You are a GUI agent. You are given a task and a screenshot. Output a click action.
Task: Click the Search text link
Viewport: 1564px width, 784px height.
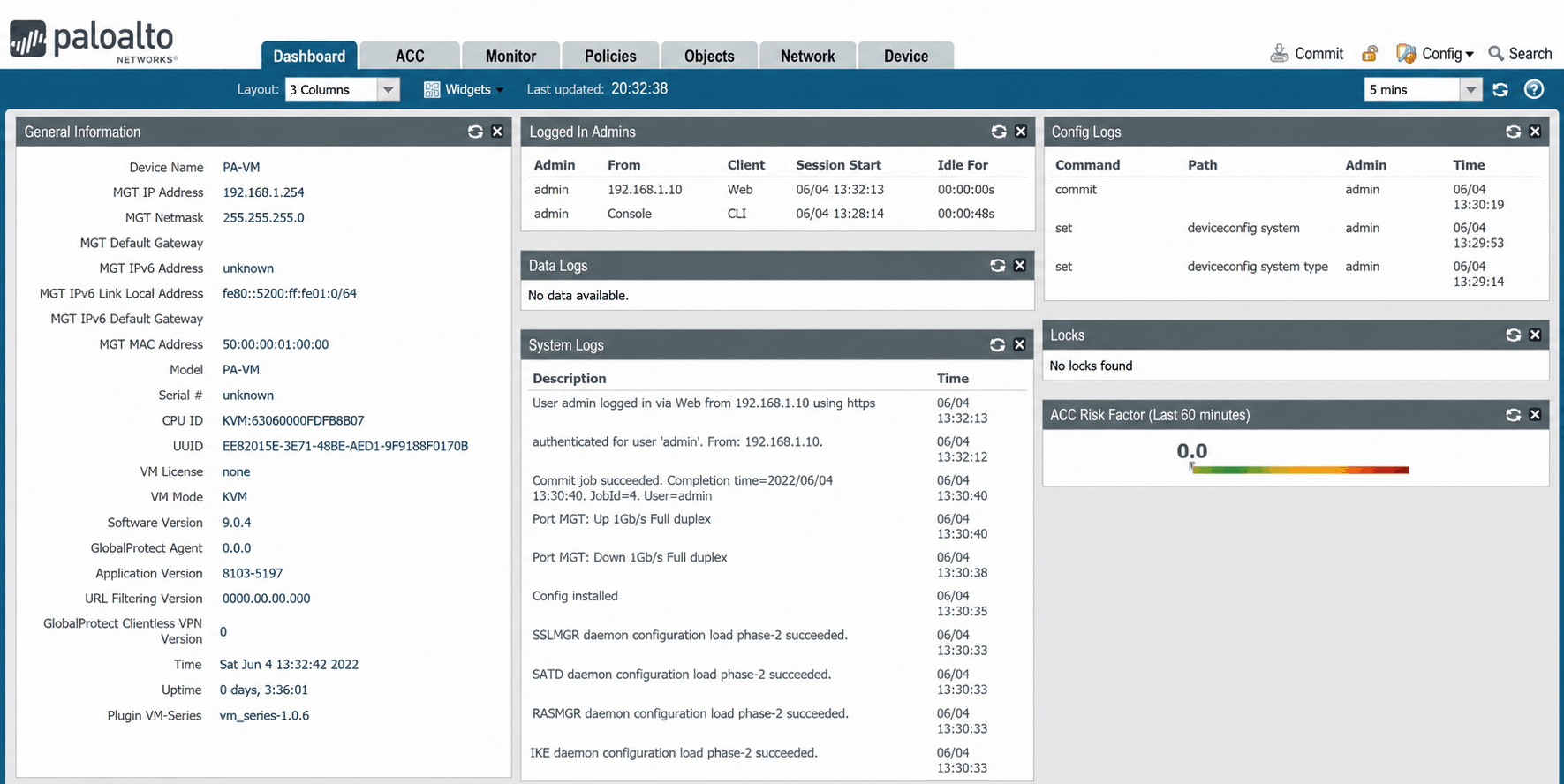tap(1530, 54)
